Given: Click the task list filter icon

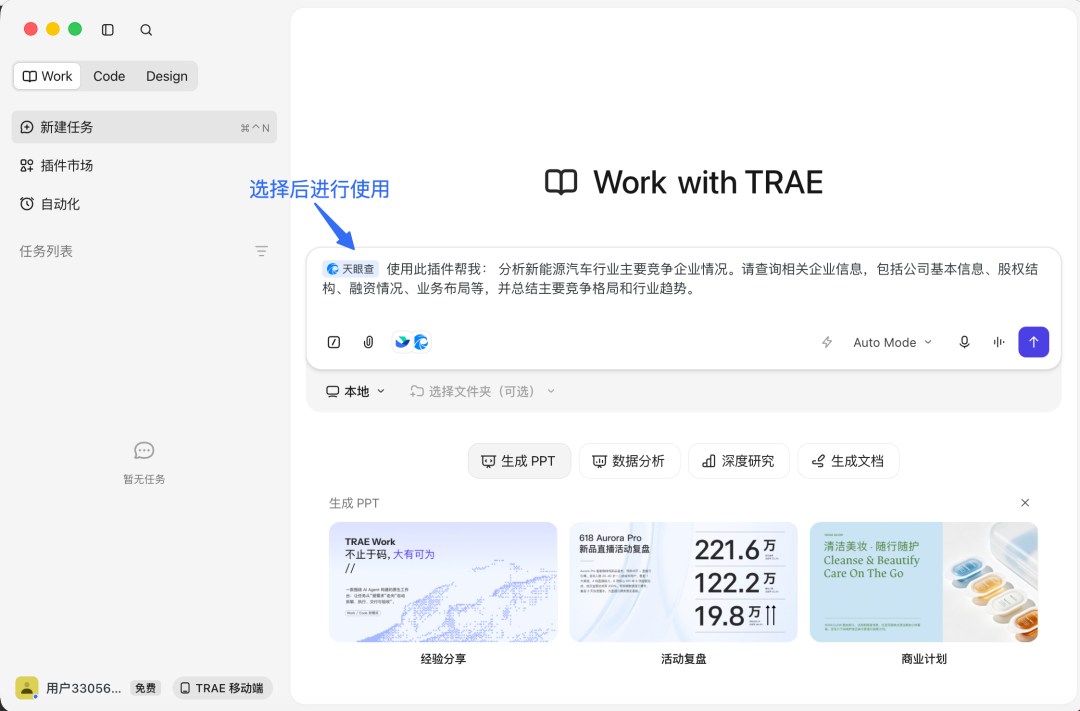Looking at the screenshot, I should (x=261, y=251).
